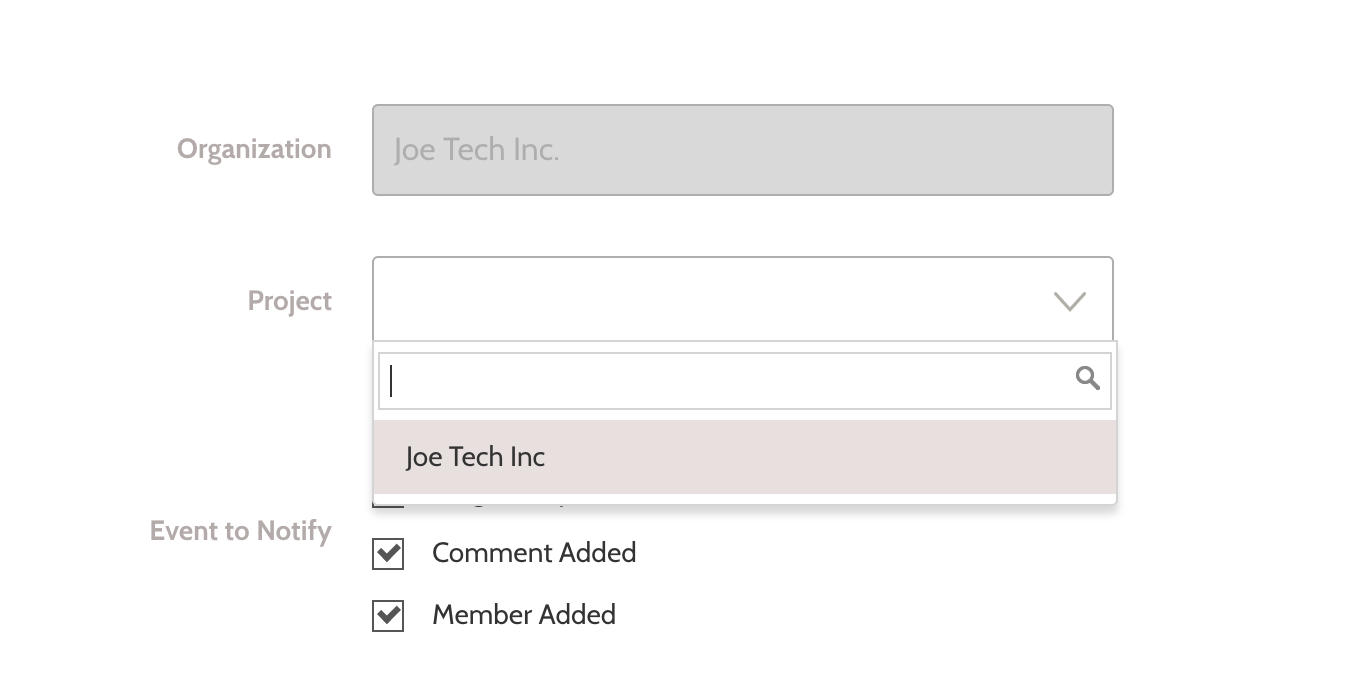Viewport: 1350px width, 698px height.
Task: Click the Event to Notify label
Action: click(x=241, y=531)
